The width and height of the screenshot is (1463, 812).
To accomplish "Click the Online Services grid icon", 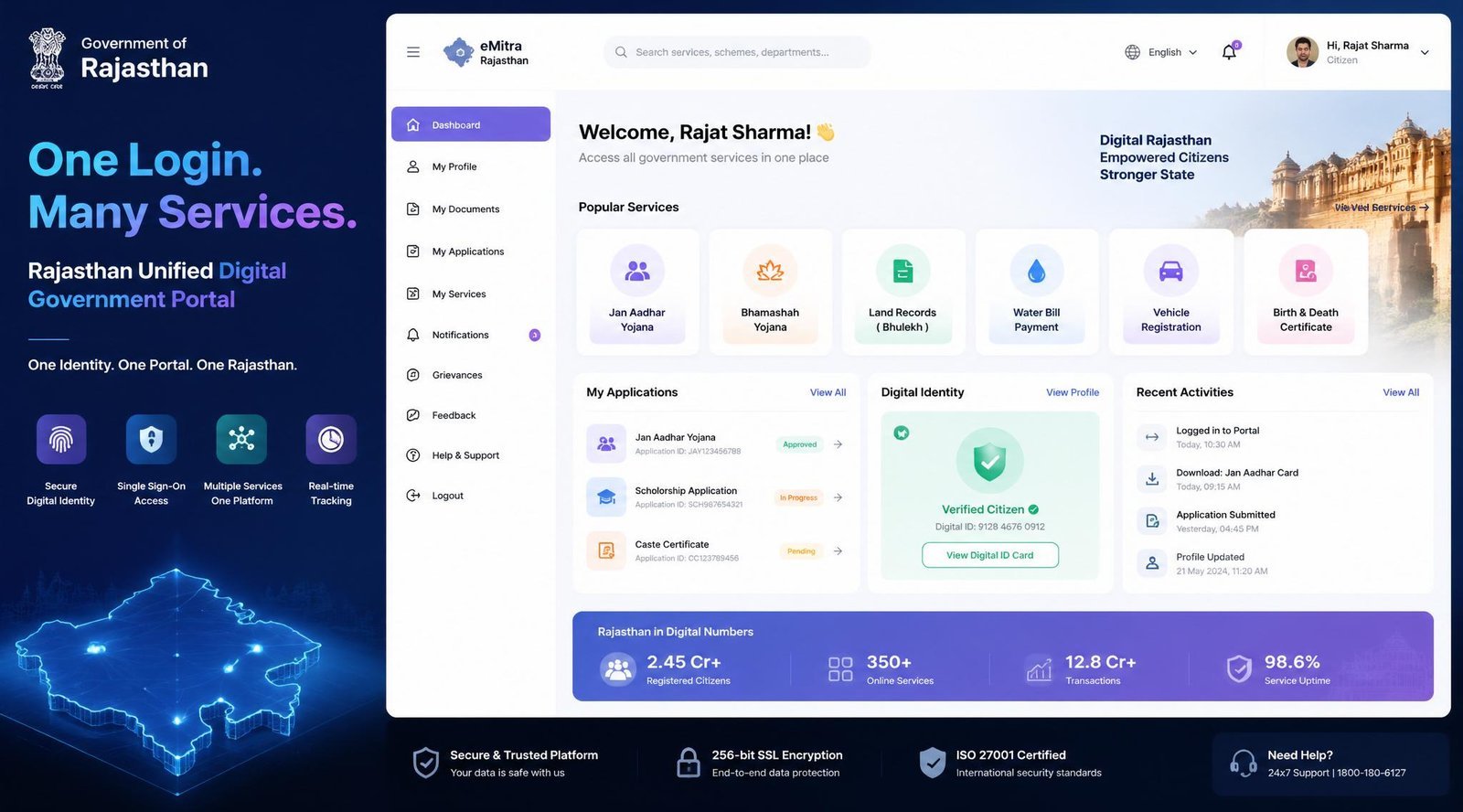I will click(x=840, y=669).
